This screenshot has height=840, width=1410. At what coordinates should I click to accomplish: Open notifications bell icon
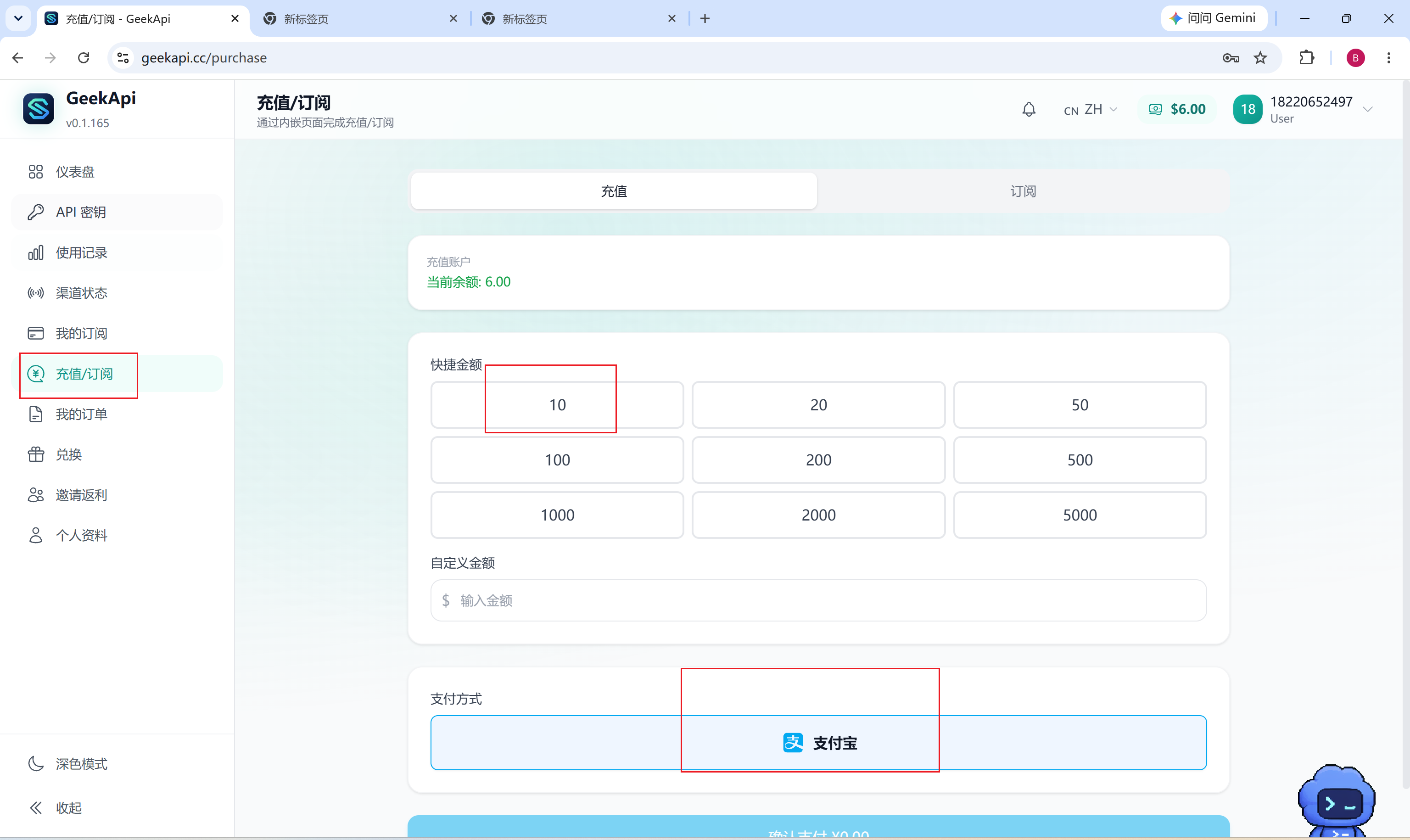click(1029, 109)
